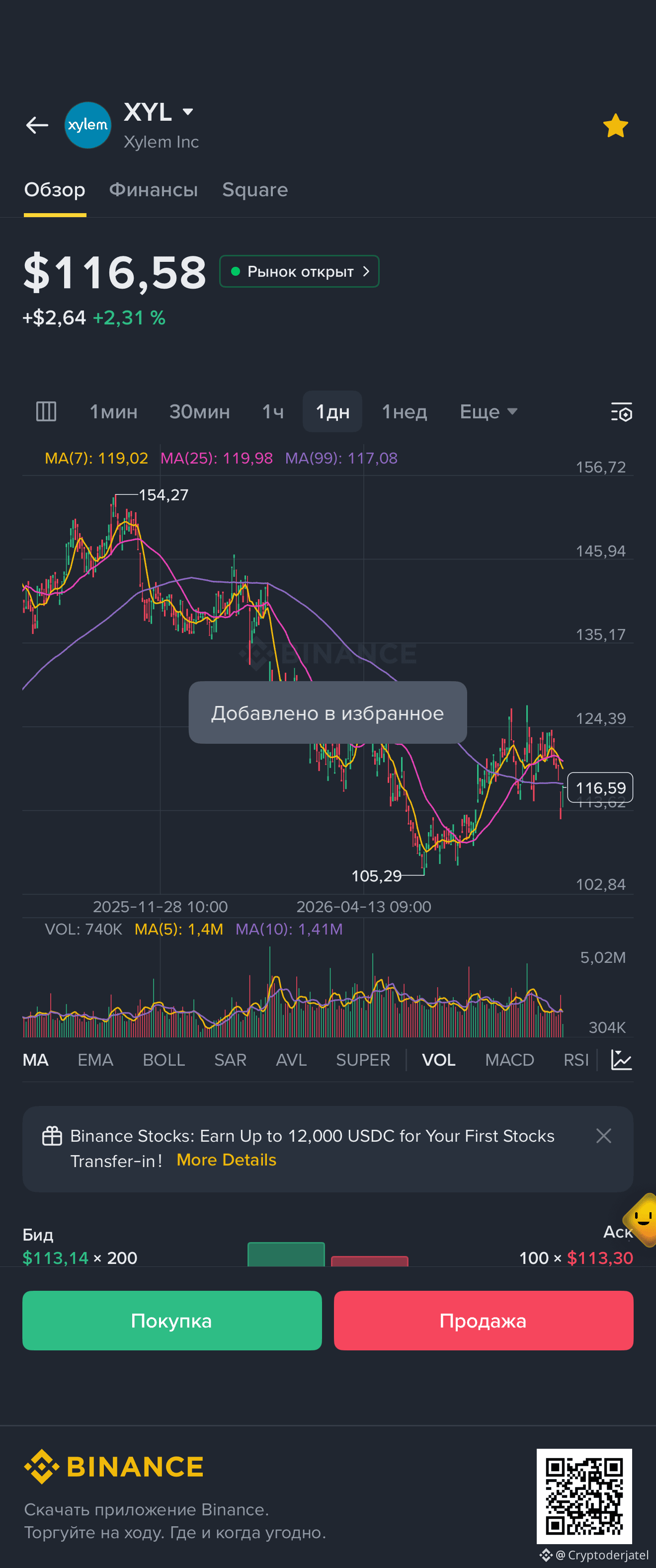
Task: Select the 1дн timeframe
Action: coord(332,412)
